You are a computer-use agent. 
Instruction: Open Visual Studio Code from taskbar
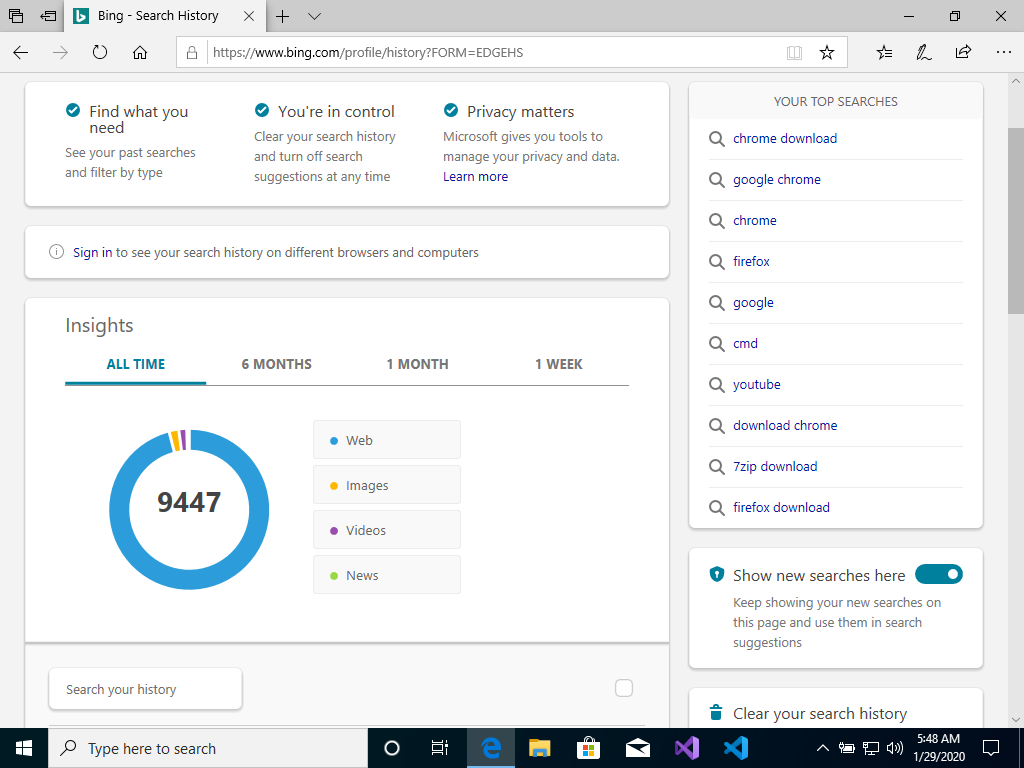coord(736,747)
